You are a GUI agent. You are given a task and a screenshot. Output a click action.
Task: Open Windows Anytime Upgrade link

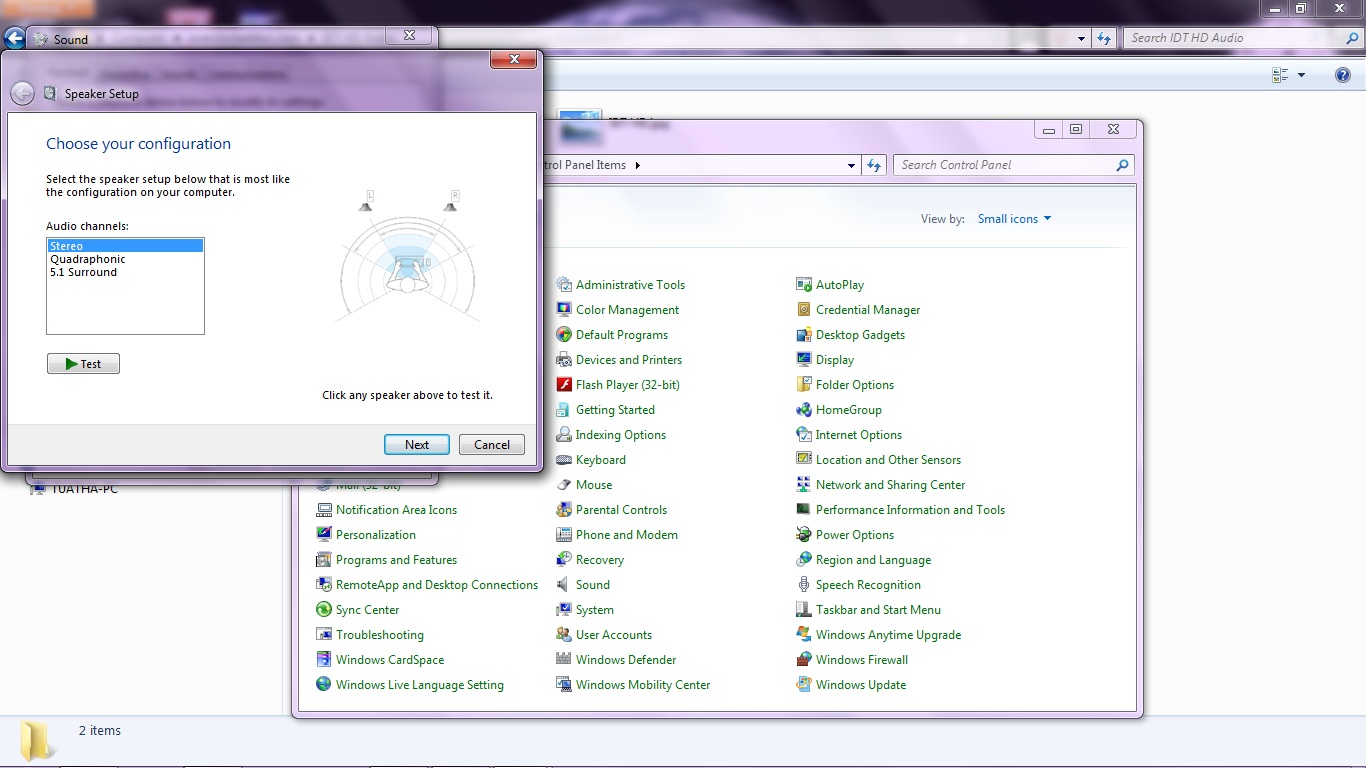[x=888, y=635]
